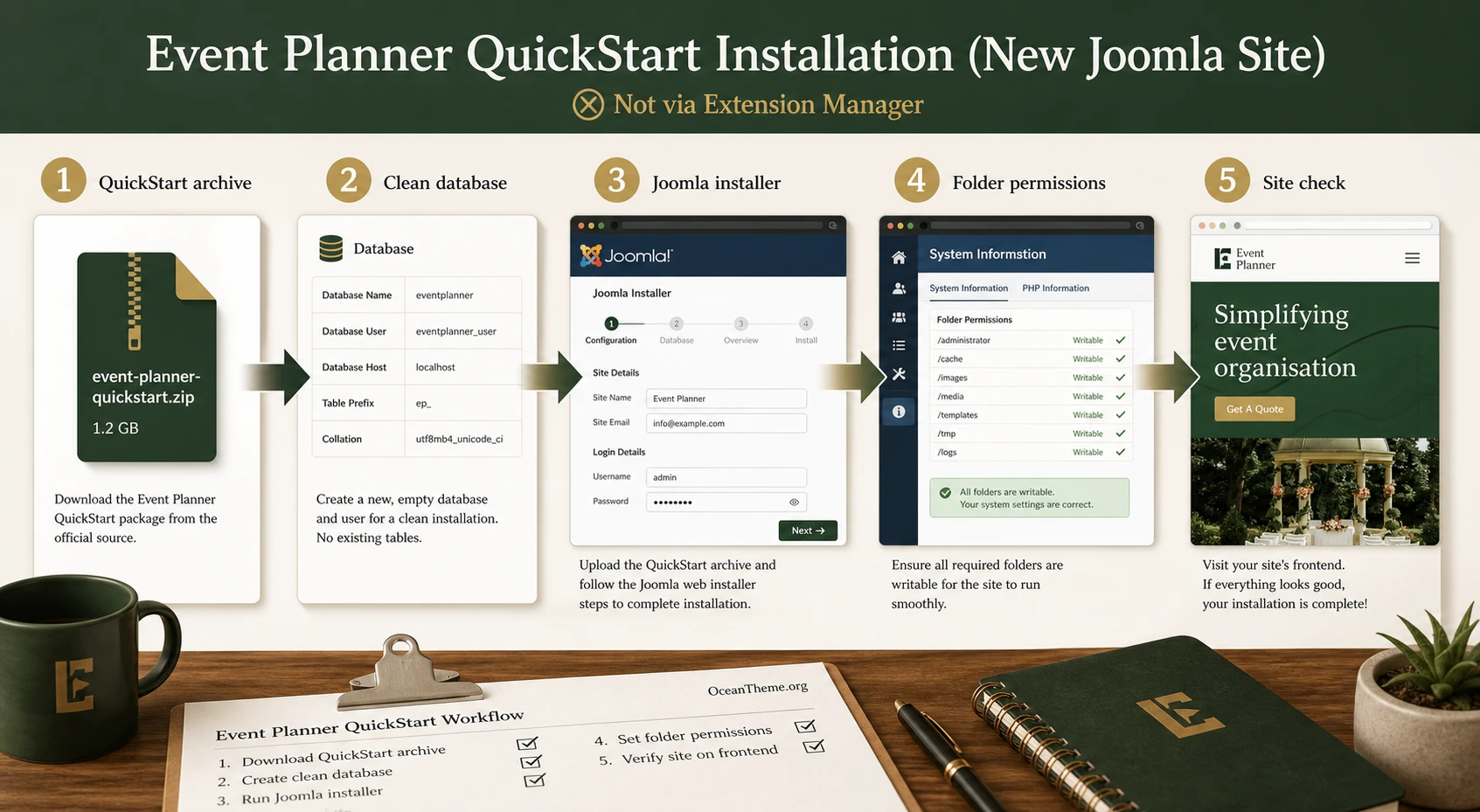Click checkmark for /cache folder
The image size is (1480, 812).
point(1120,358)
